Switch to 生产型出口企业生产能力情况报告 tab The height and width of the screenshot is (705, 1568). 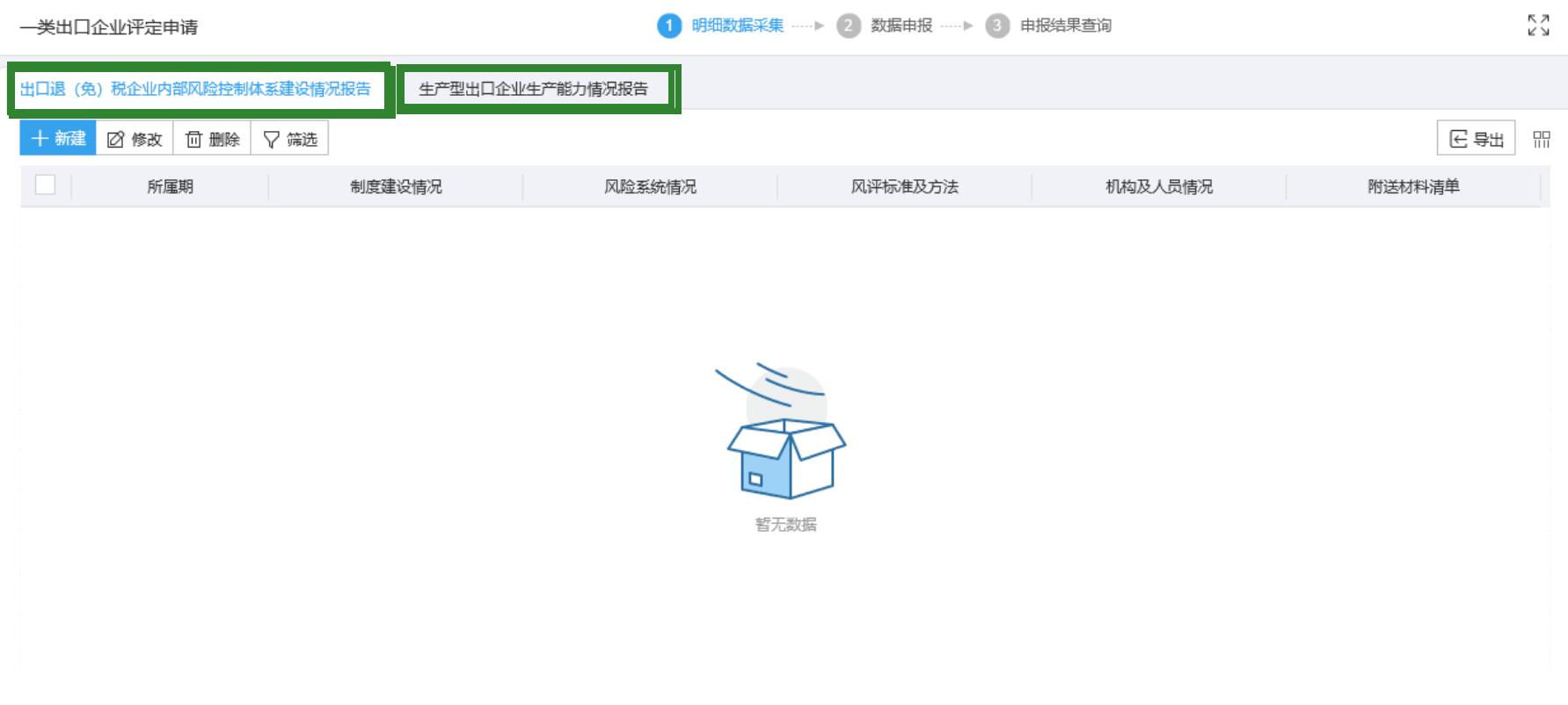[534, 89]
